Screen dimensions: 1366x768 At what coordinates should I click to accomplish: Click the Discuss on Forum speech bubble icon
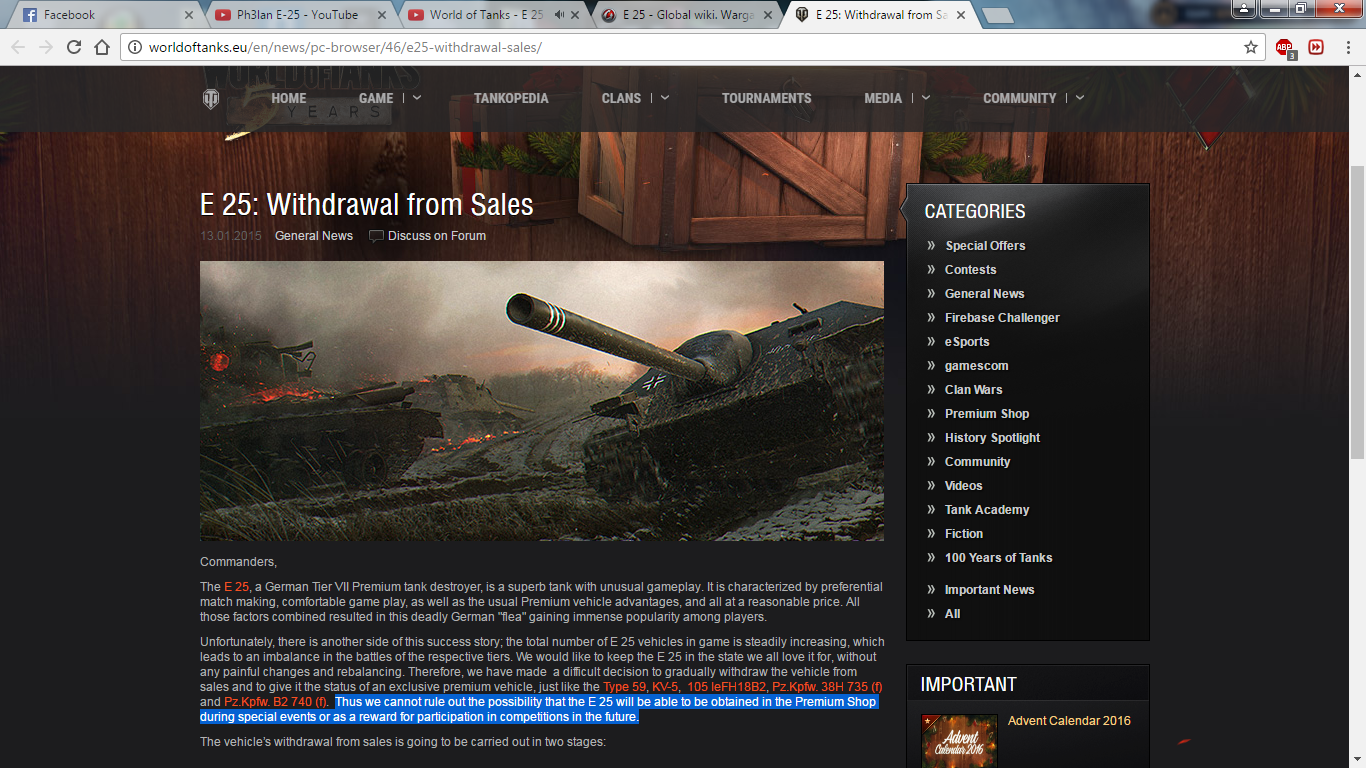376,236
